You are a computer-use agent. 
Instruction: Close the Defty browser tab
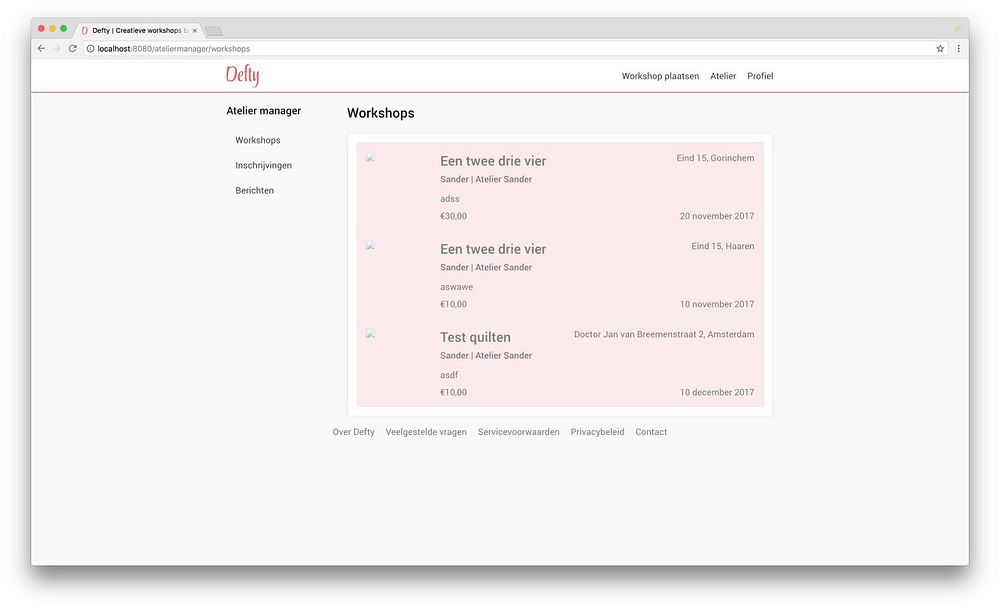point(195,31)
